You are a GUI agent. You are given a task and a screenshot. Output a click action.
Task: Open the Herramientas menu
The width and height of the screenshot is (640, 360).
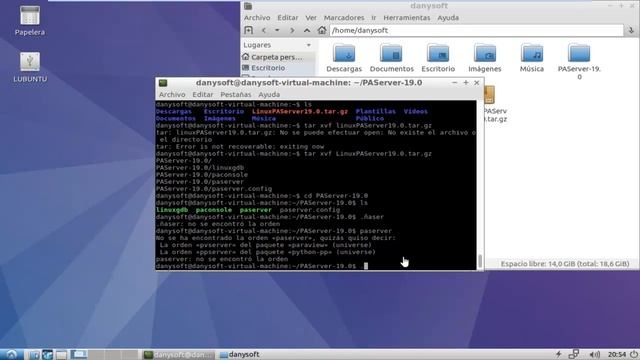click(407, 18)
